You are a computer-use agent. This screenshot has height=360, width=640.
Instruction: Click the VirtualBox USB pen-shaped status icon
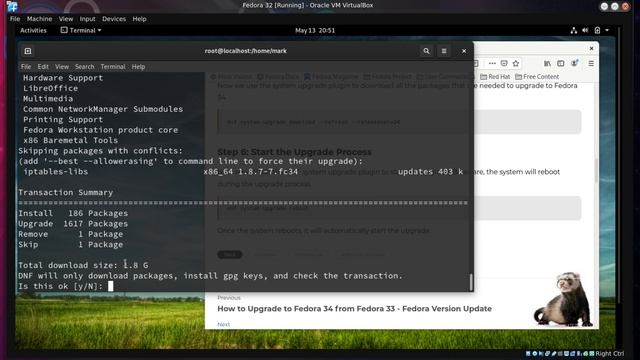coord(554,353)
